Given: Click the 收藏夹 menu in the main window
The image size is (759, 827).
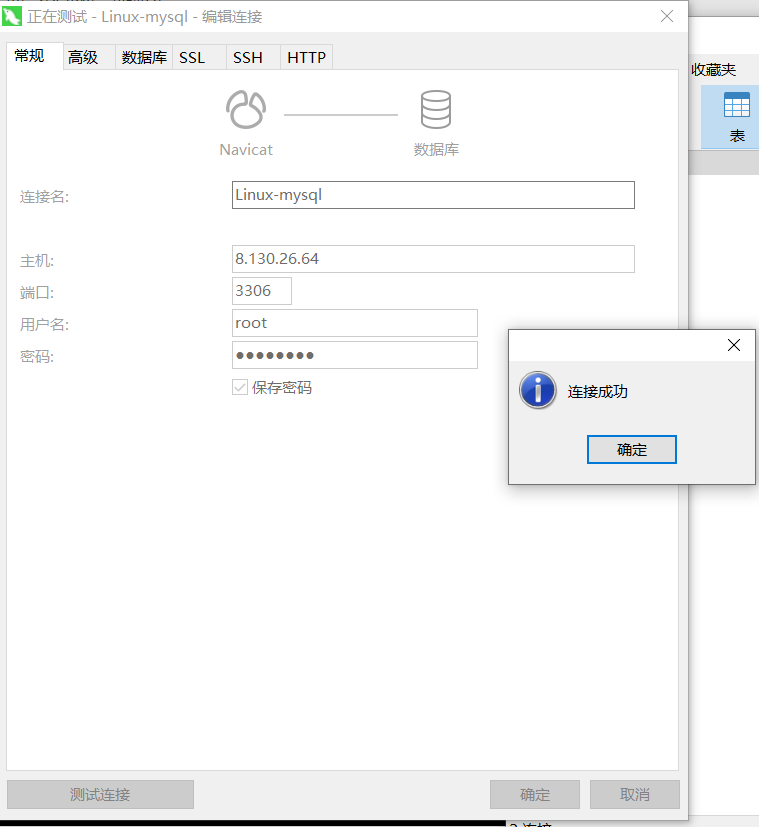Looking at the screenshot, I should [x=713, y=70].
